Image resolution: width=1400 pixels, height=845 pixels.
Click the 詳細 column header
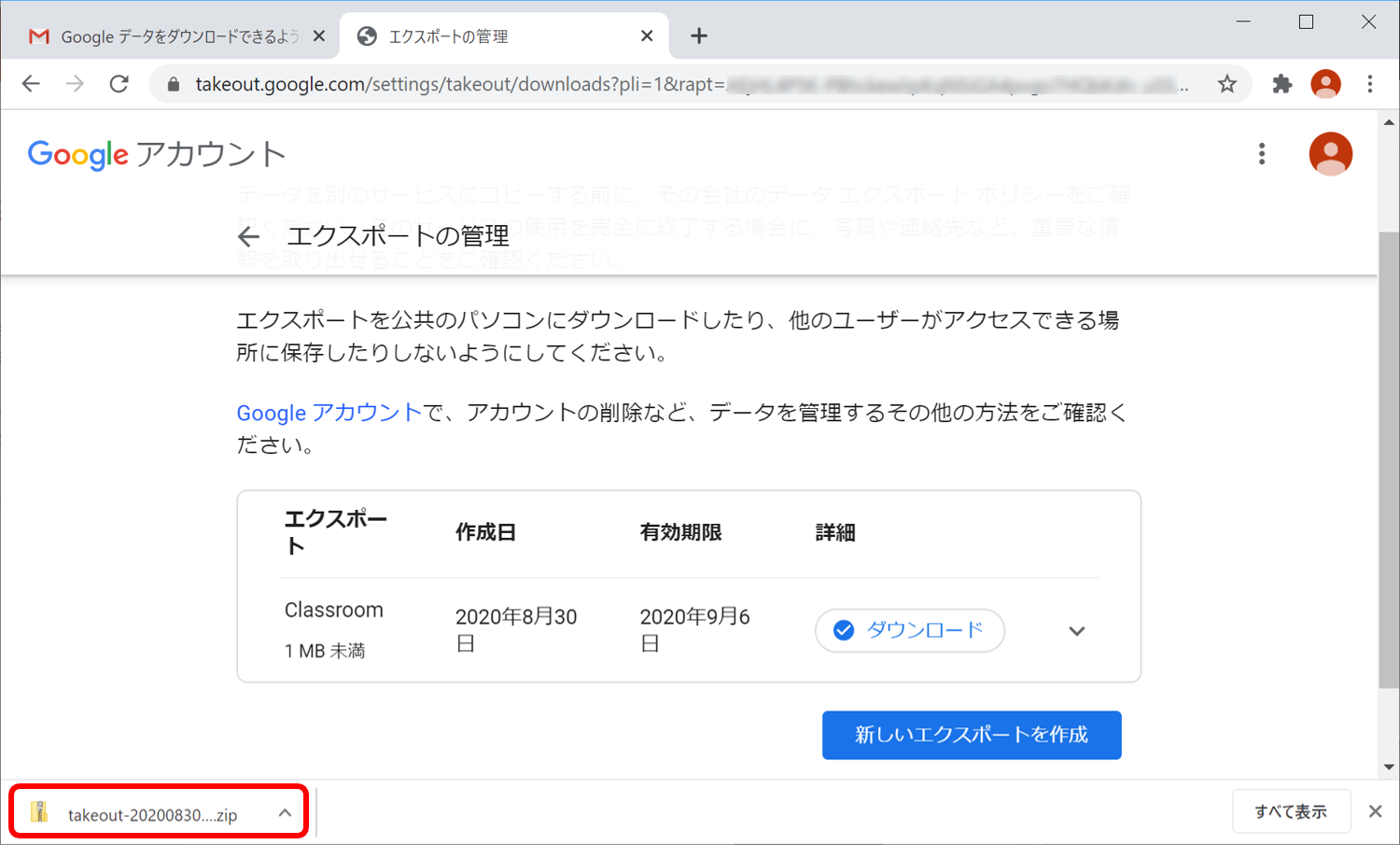835,532
